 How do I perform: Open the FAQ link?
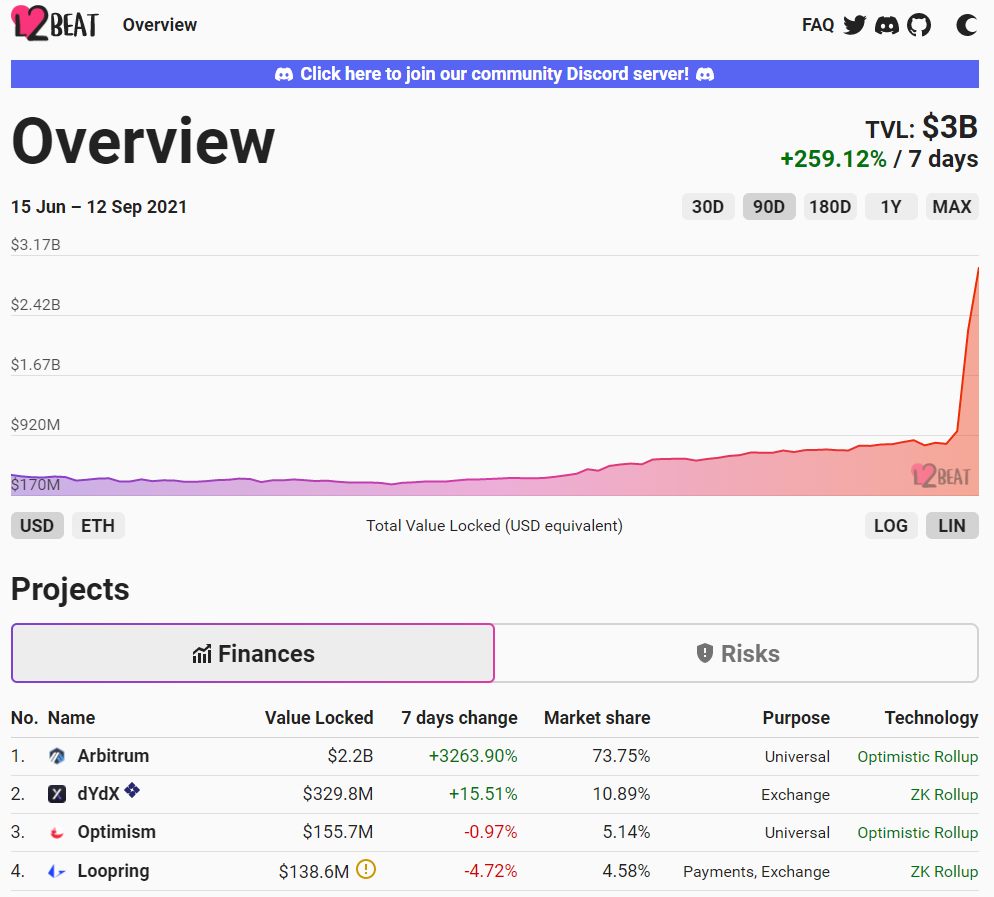[818, 25]
